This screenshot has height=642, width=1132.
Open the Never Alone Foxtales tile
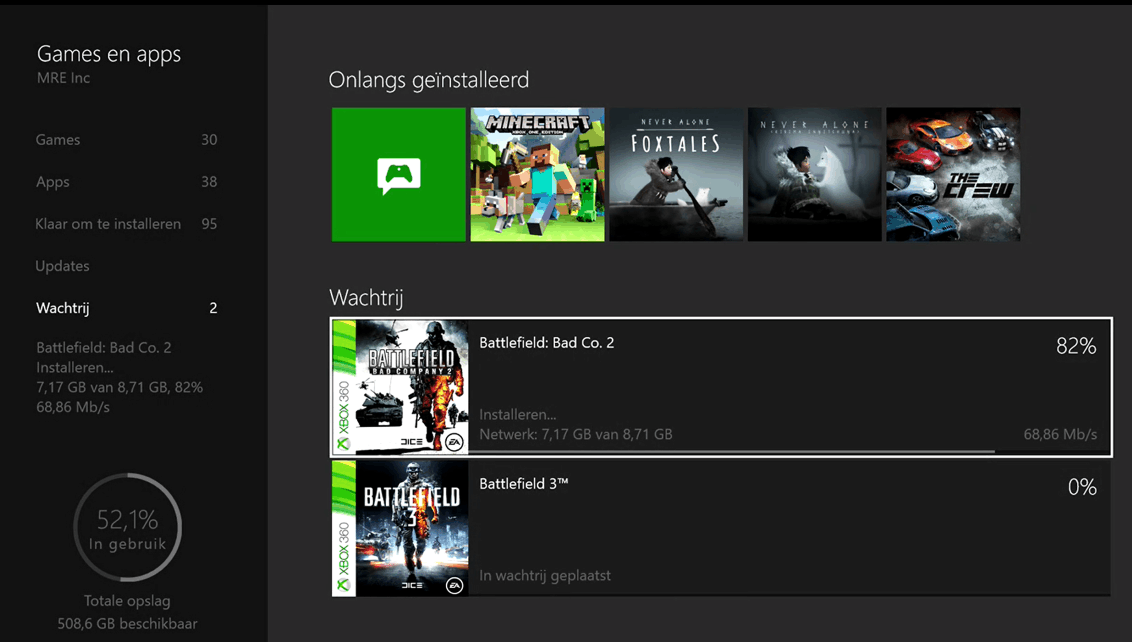click(x=676, y=175)
